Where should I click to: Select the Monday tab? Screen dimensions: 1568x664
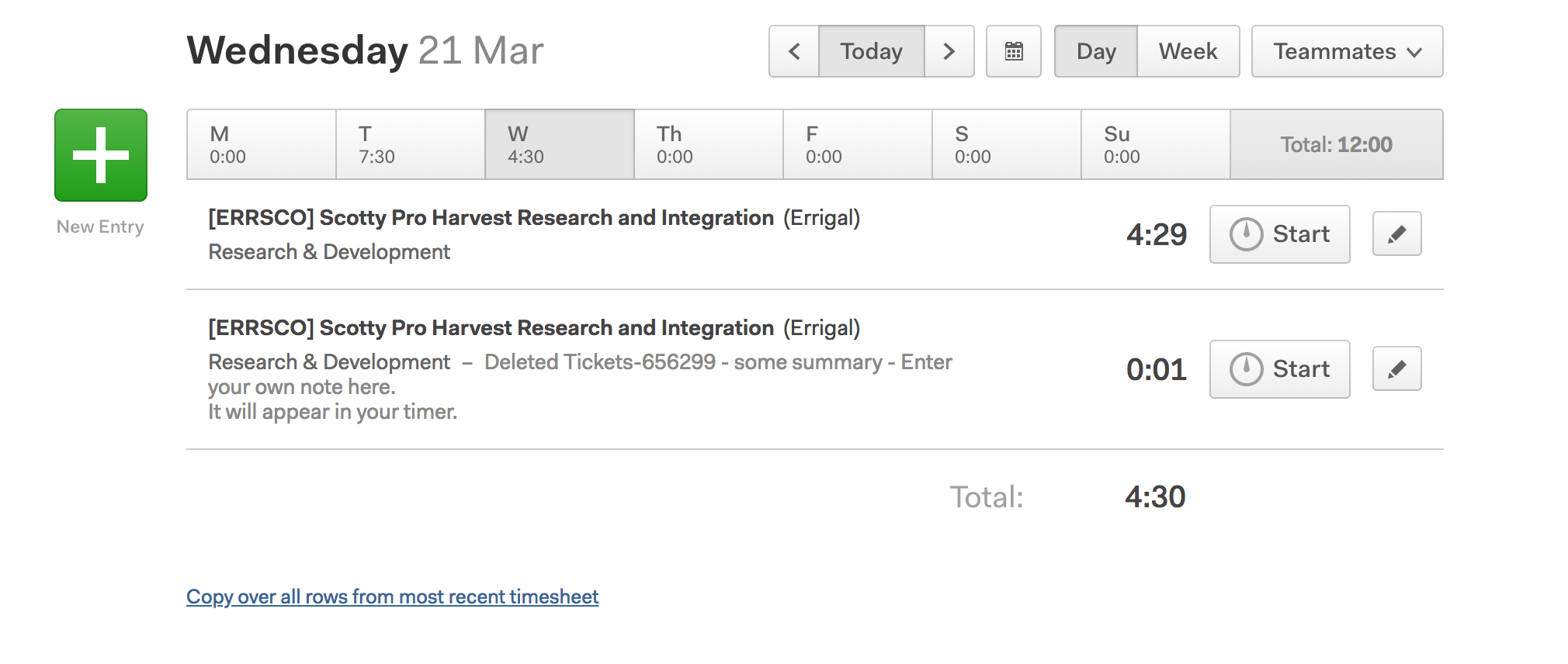pyautogui.click(x=262, y=144)
